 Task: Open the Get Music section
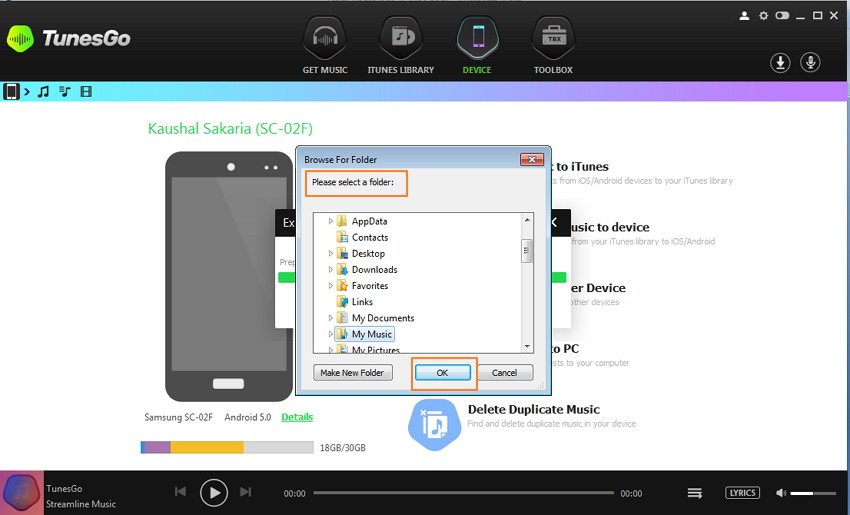(325, 46)
